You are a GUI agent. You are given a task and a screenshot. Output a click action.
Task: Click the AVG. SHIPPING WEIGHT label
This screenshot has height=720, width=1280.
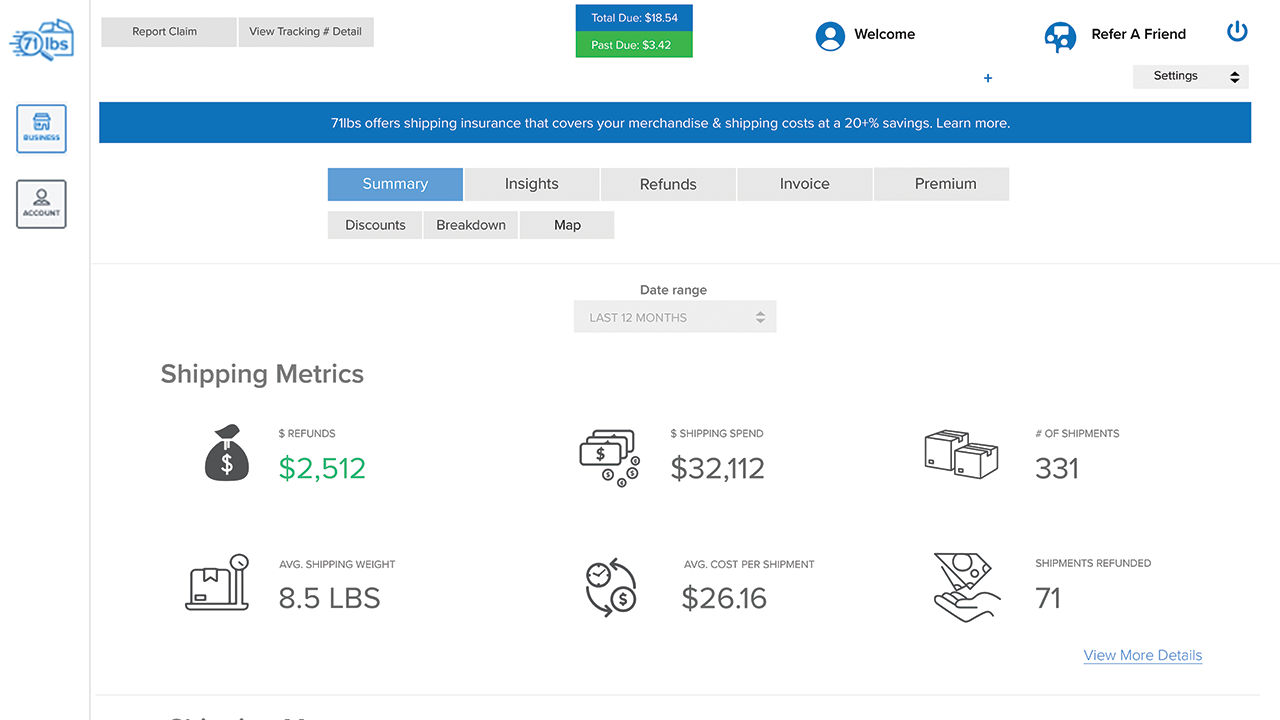pyautogui.click(x=337, y=564)
